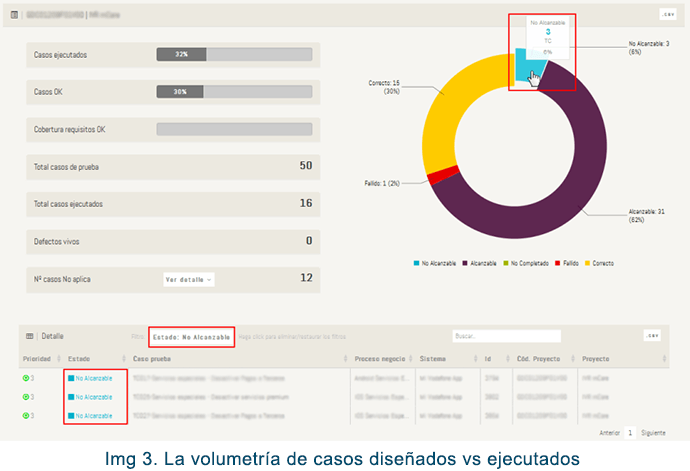Image resolution: width=690 pixels, height=471 pixels.
Task: Toggle No Completado legend entry
Action: click(x=528, y=263)
